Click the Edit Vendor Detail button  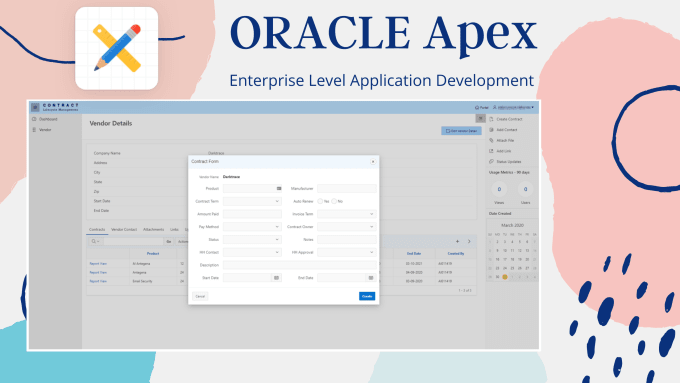(x=461, y=131)
